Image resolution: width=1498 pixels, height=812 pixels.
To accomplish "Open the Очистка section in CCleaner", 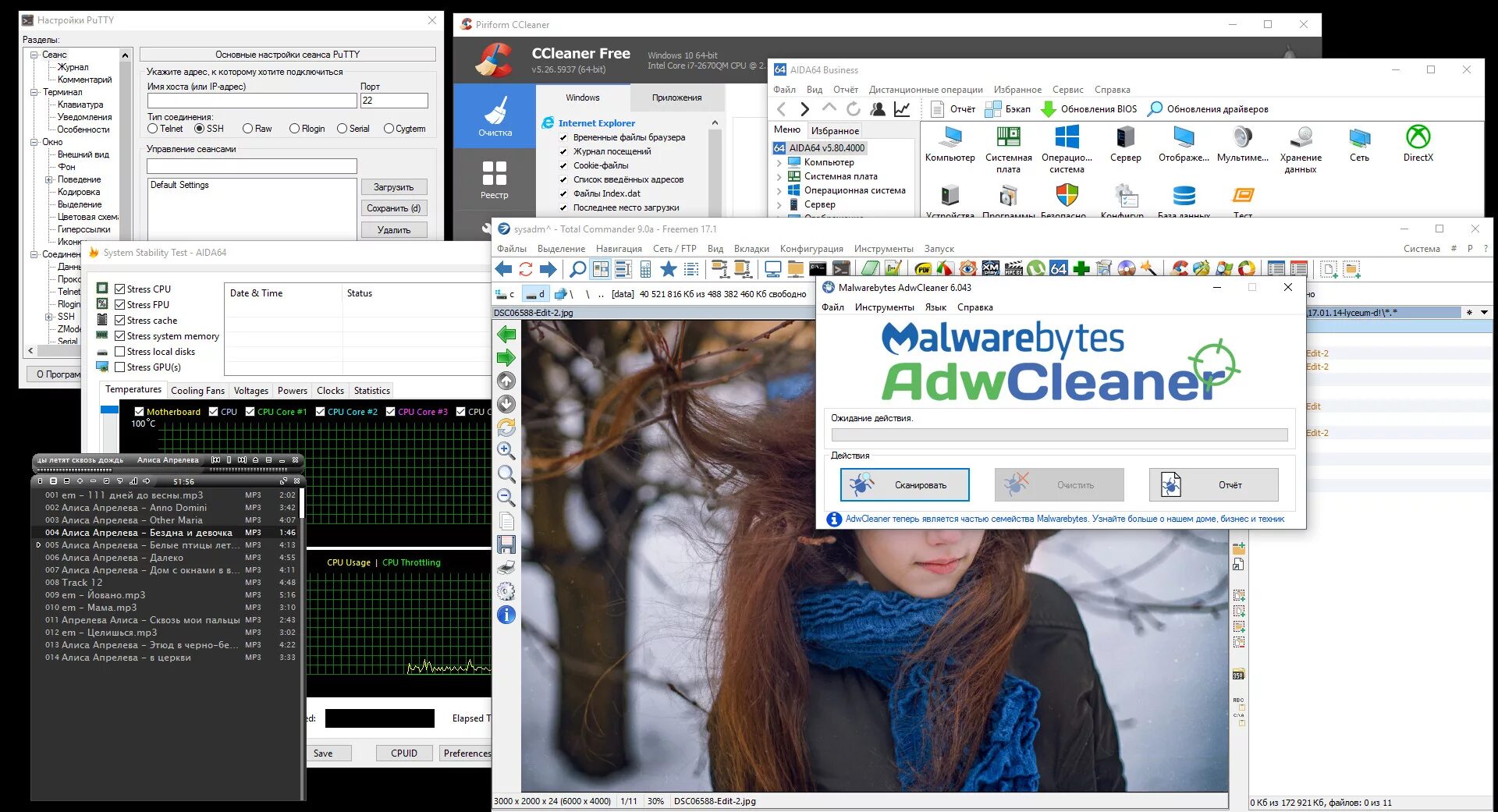I will coord(495,116).
